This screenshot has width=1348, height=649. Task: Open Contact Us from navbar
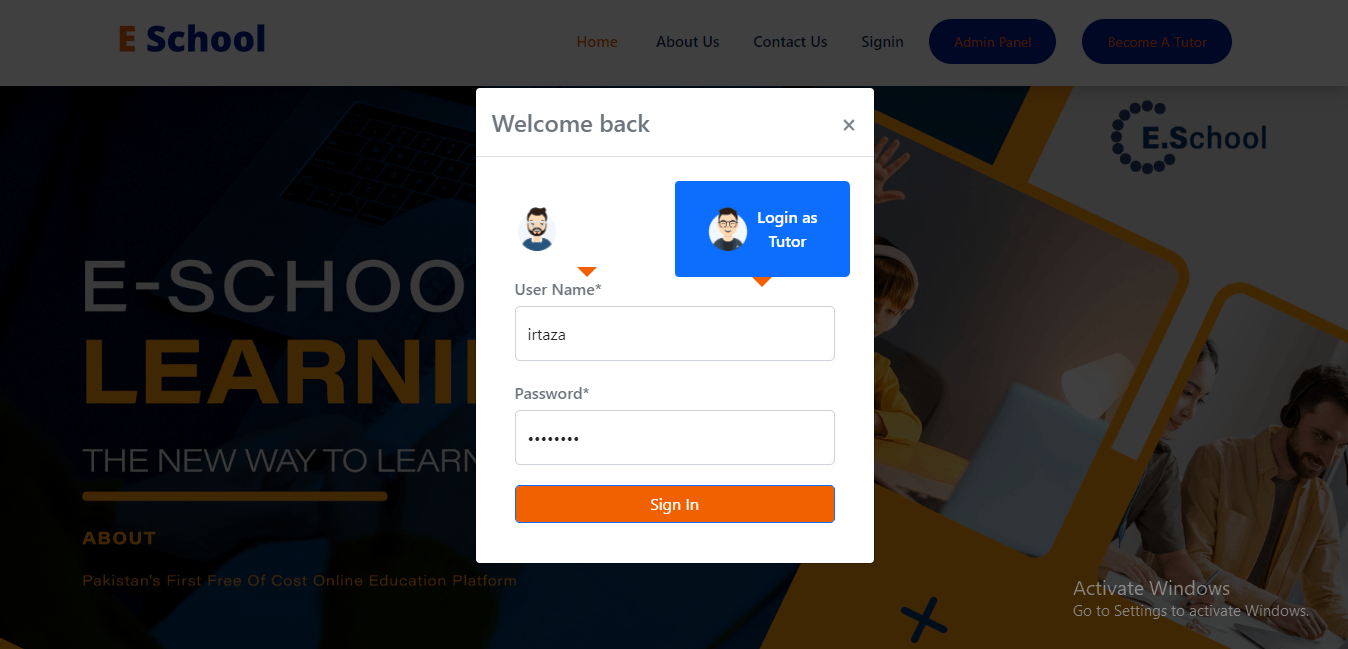(x=790, y=42)
